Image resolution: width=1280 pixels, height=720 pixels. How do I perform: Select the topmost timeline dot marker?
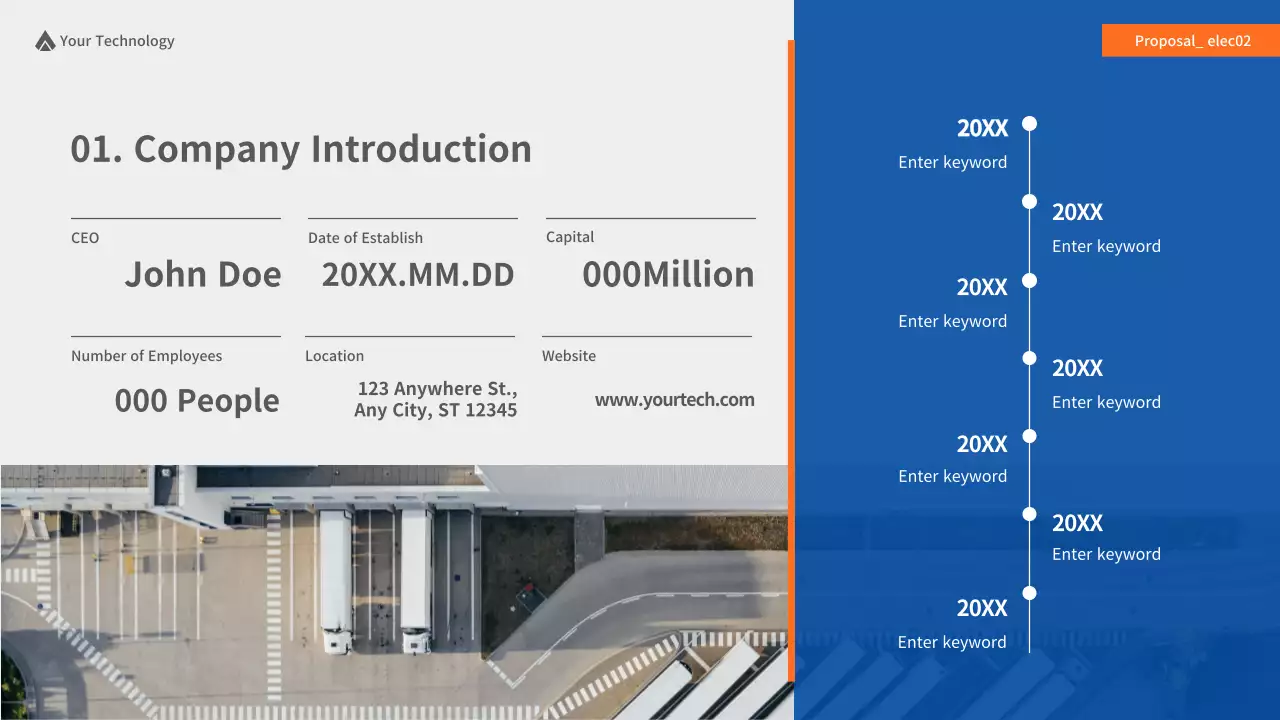click(1029, 124)
